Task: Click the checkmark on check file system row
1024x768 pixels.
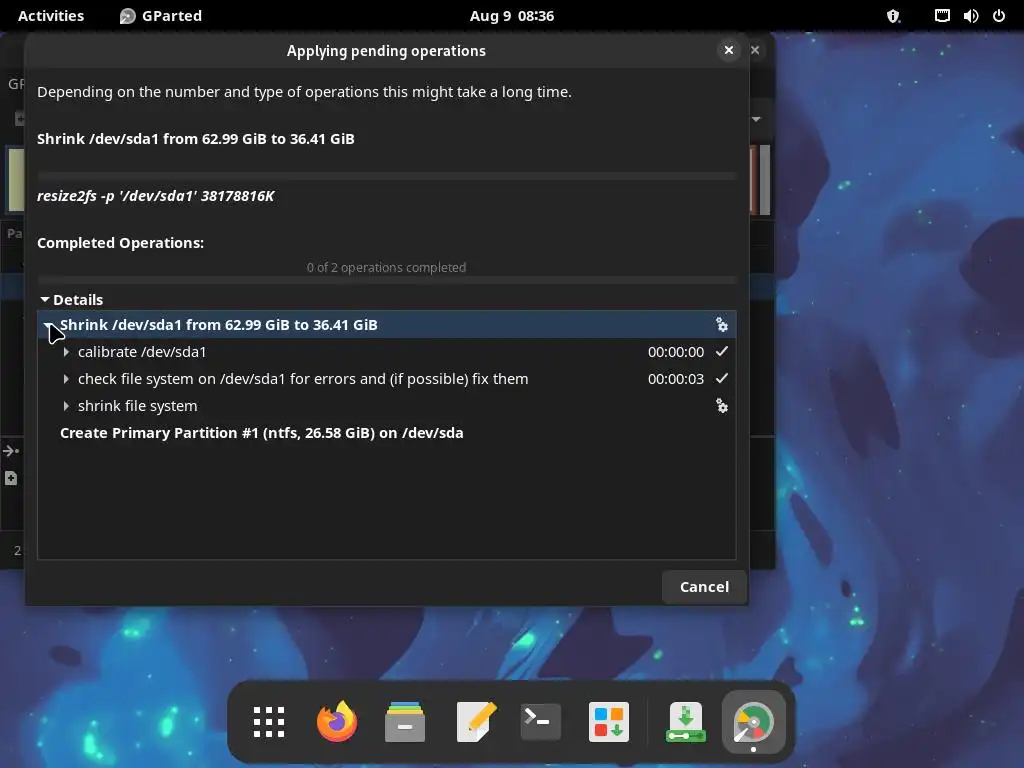Action: 722,379
